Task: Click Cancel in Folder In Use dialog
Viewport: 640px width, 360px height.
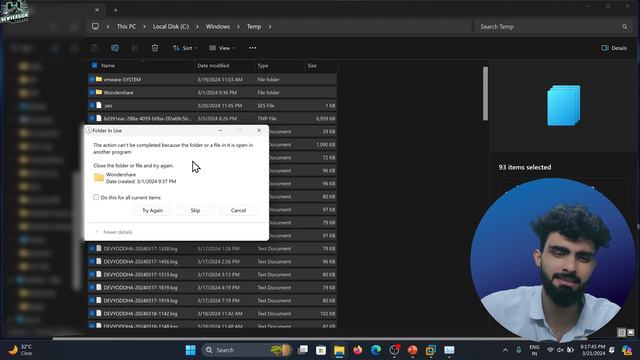Action: tap(238, 210)
